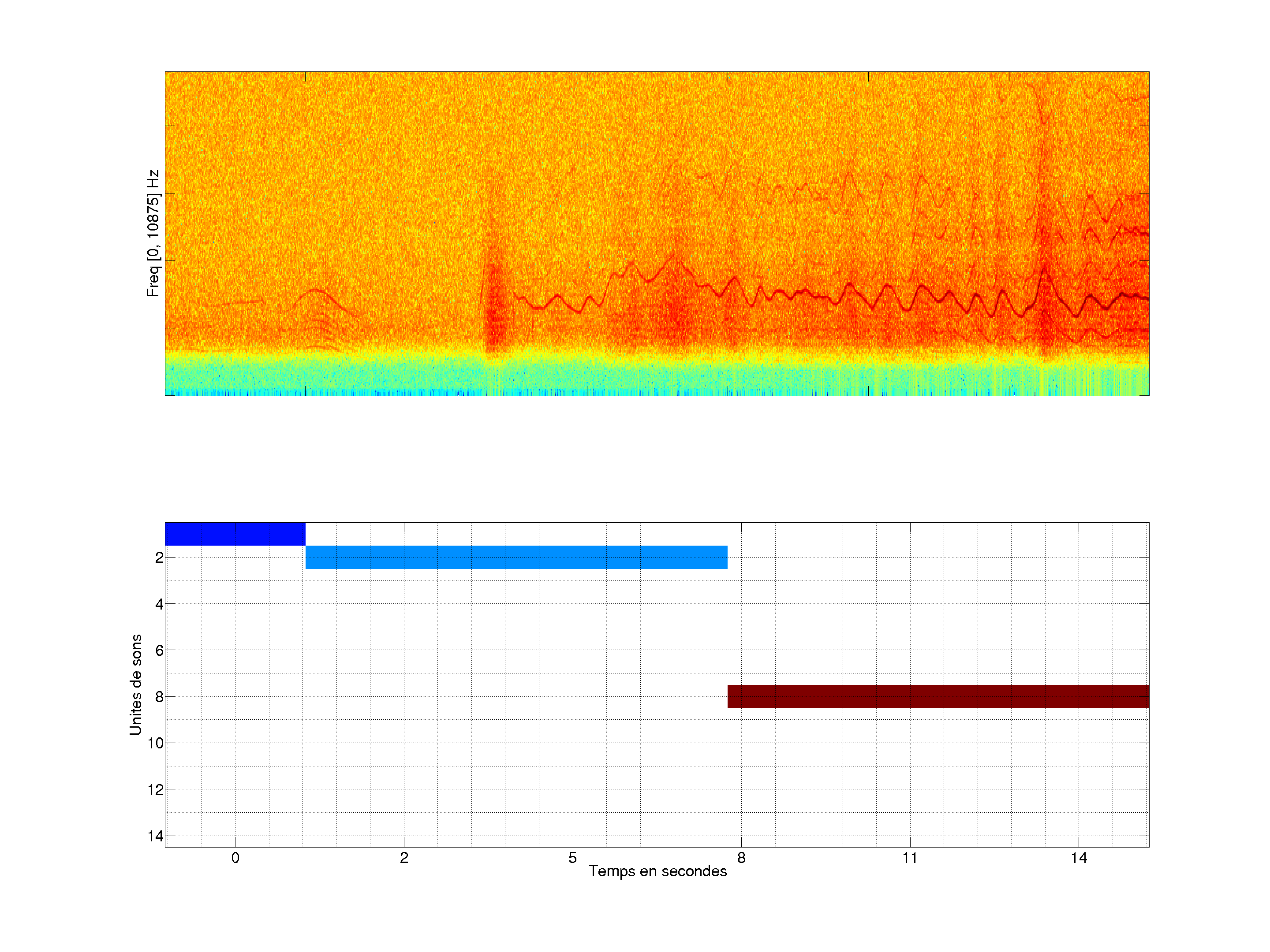Viewport: 1270px width, 952px height.
Task: Click the x-axis tick label 8
Action: point(741,858)
